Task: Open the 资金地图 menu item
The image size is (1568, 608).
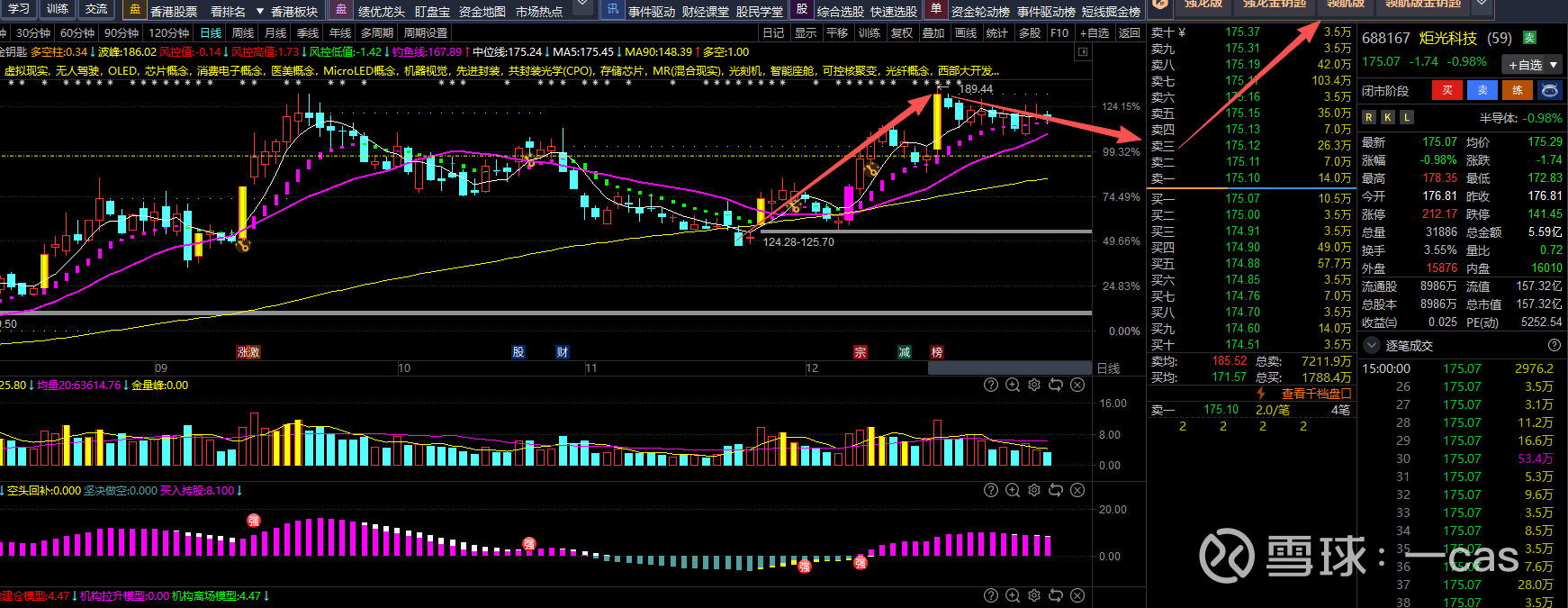Action: point(482,11)
